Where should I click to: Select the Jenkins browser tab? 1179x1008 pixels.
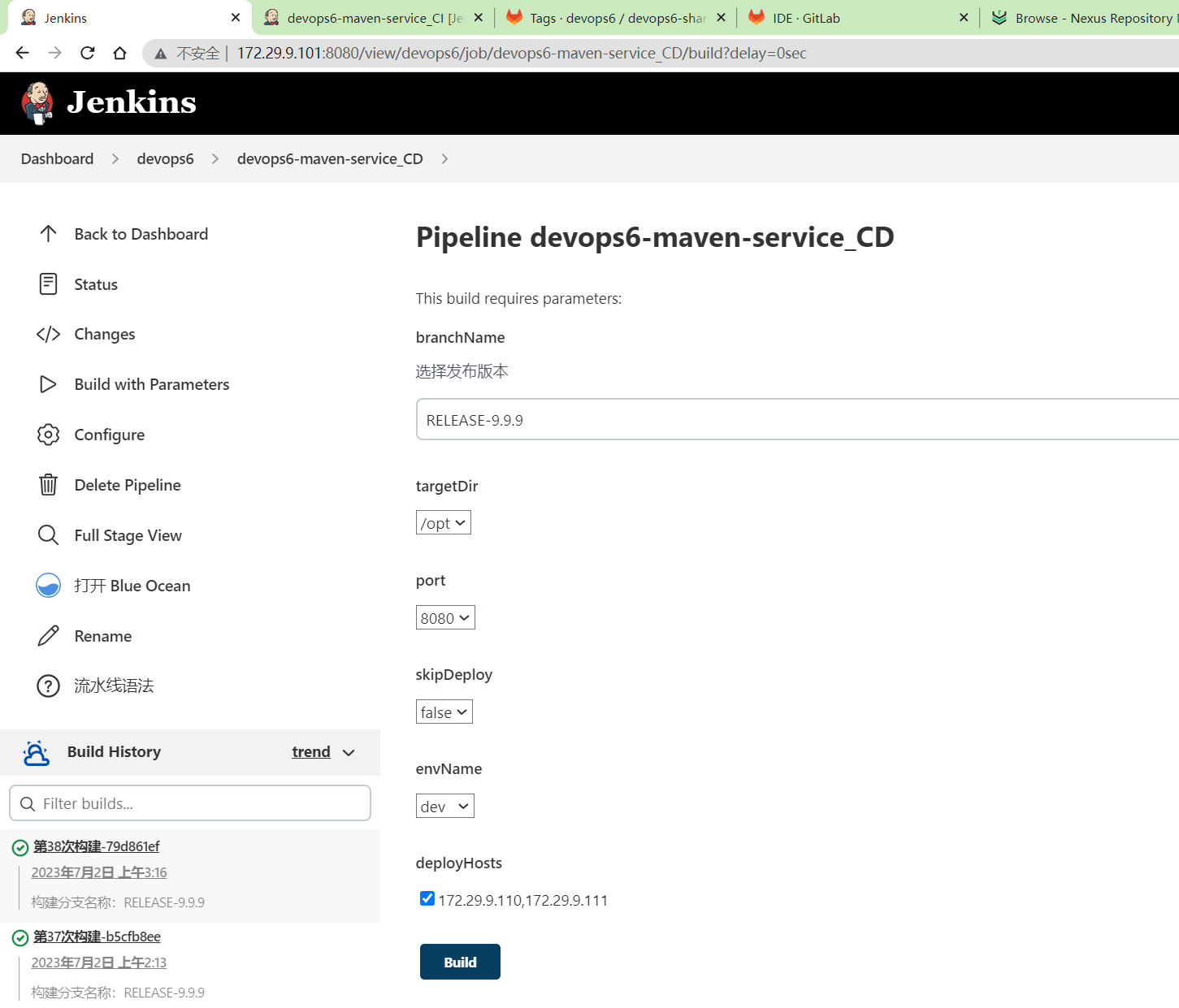130,18
